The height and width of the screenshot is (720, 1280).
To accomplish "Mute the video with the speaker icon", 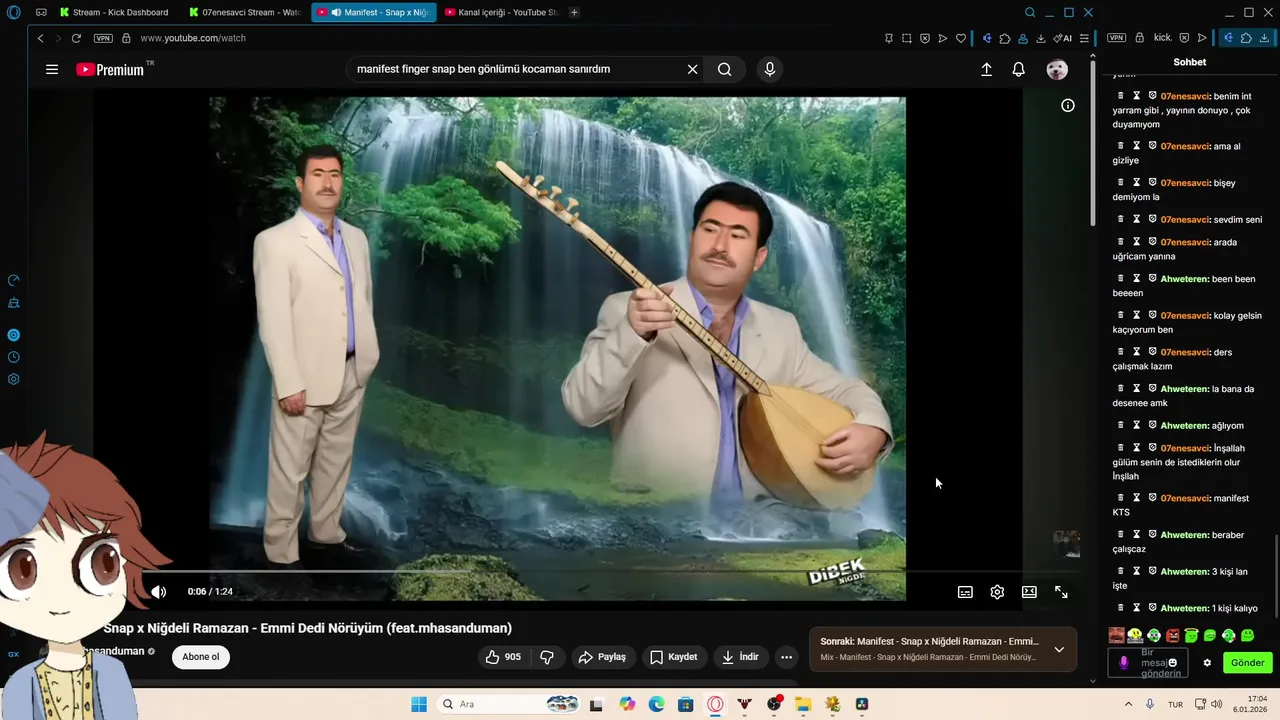I will 159,592.
